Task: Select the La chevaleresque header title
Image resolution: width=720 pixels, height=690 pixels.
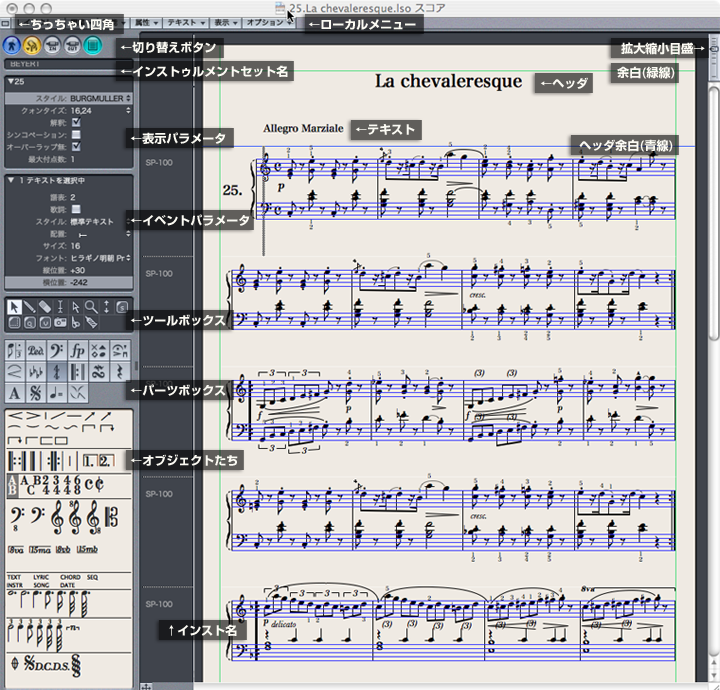Action: (x=448, y=82)
